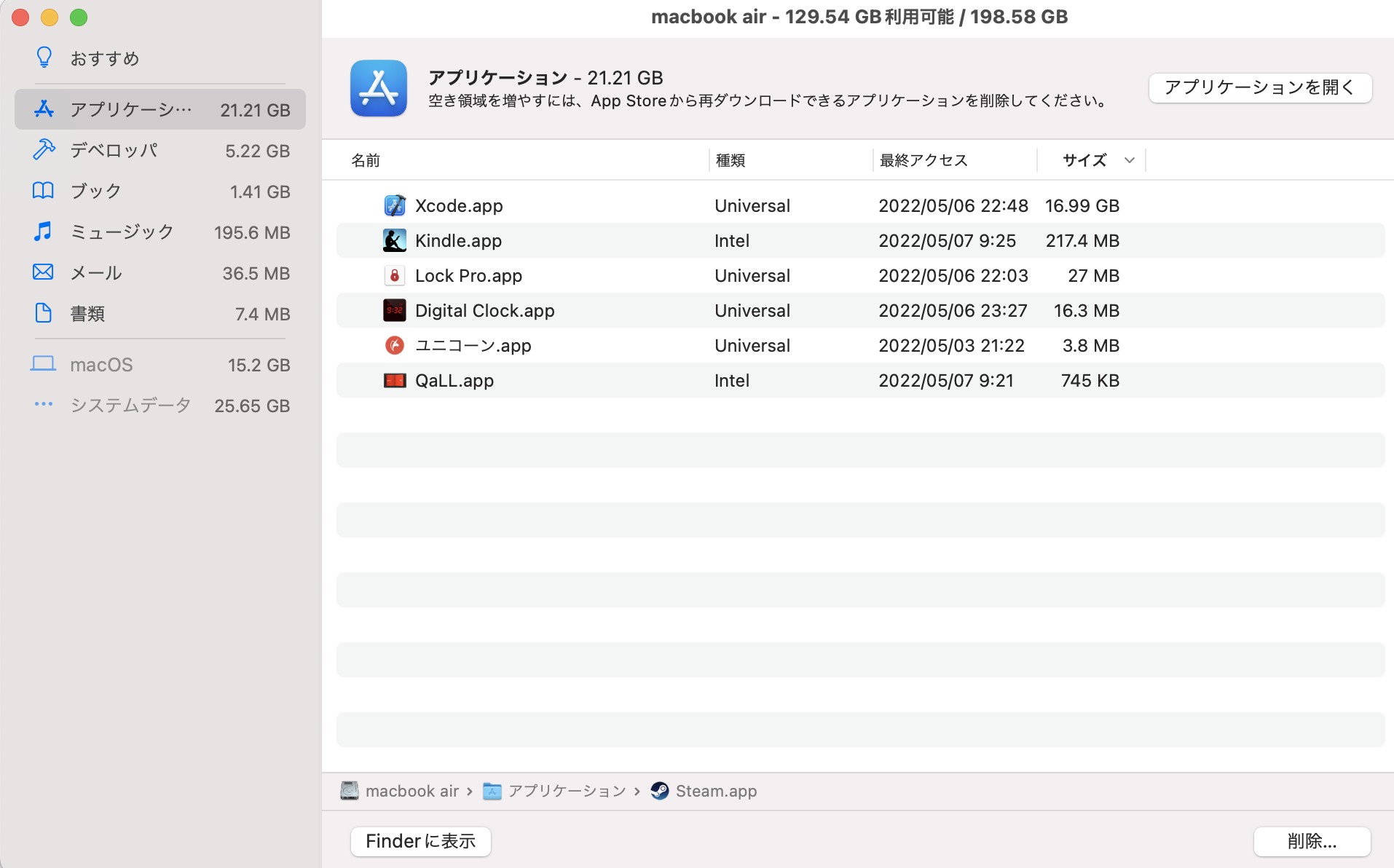This screenshot has width=1394, height=868.
Task: Click the envelope icon beside メール
Action: click(44, 272)
